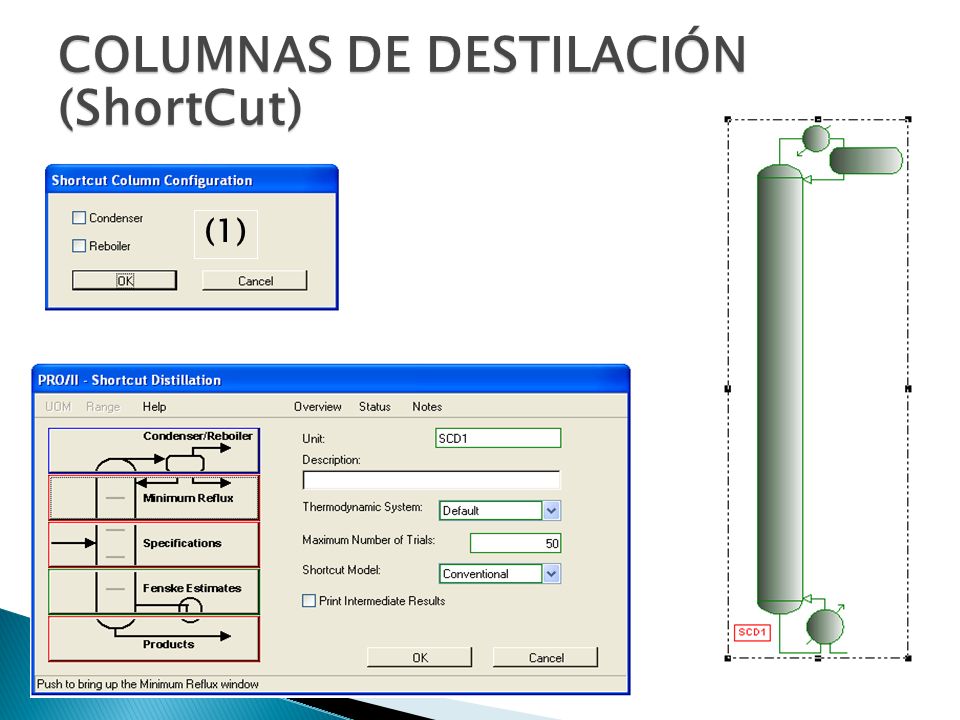The height and width of the screenshot is (720, 960).
Task: Cancel the Shortcut Distillation dialog
Action: click(x=546, y=658)
